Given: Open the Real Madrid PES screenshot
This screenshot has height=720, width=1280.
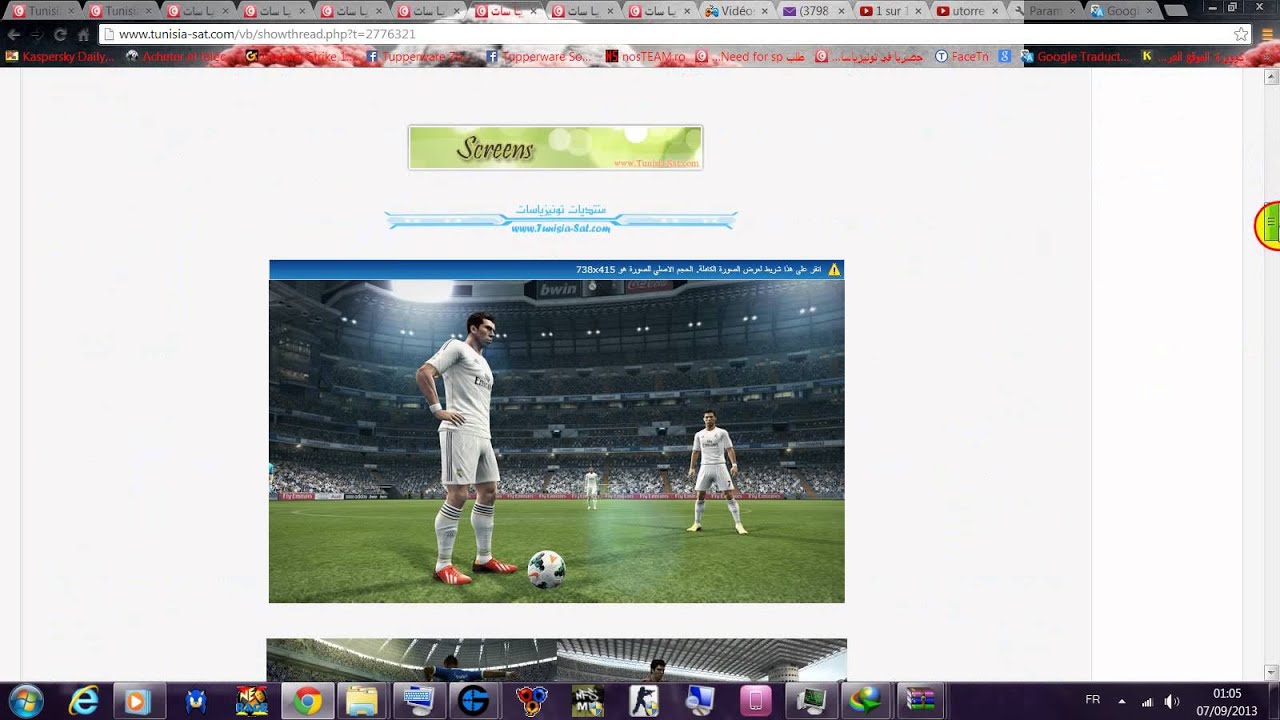Looking at the screenshot, I should tap(556, 441).
